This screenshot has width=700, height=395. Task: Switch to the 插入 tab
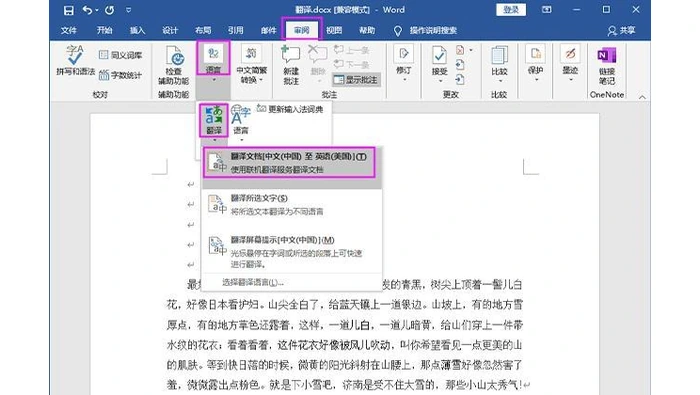(x=137, y=30)
